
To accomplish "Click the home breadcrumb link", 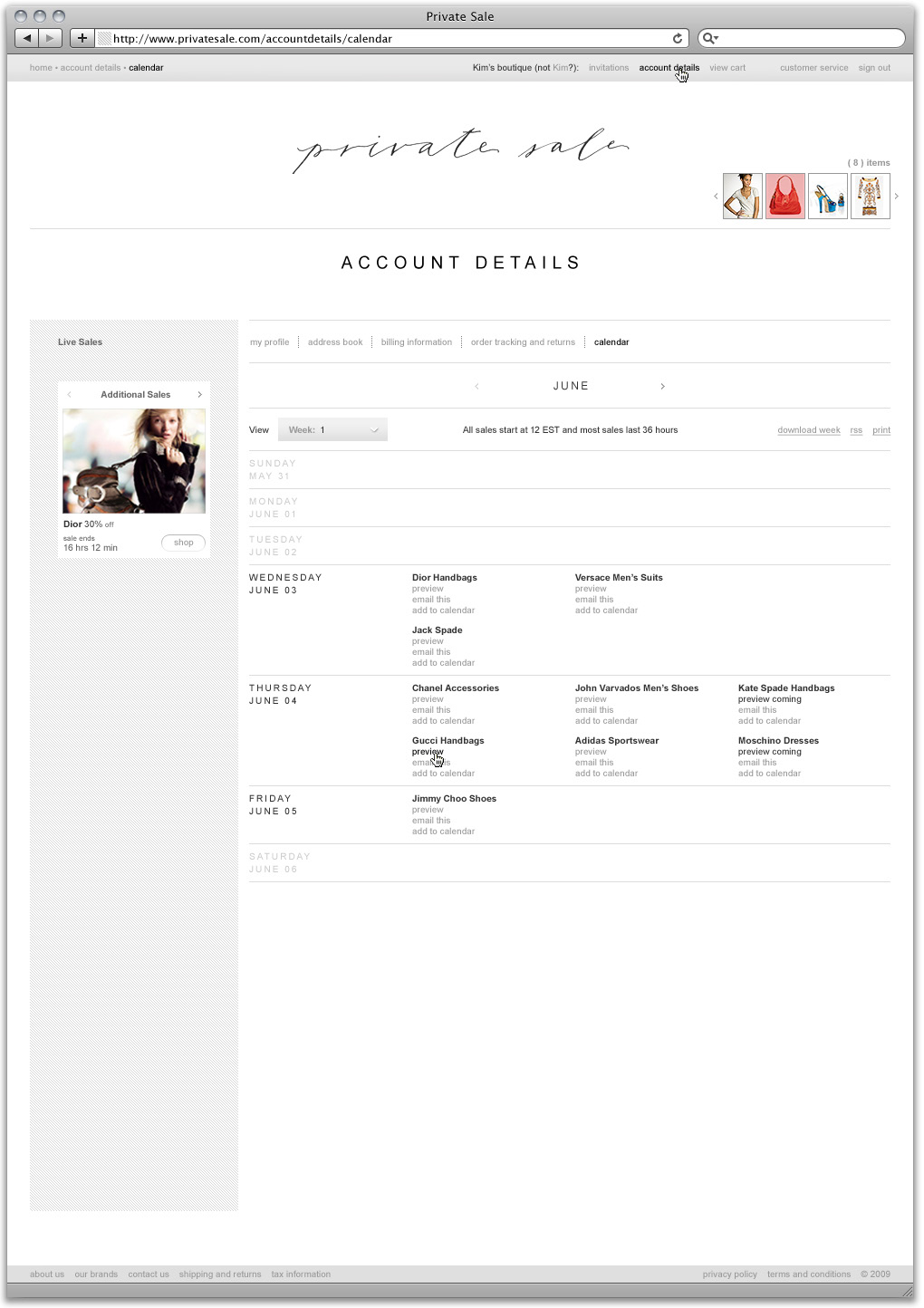I will click(x=41, y=68).
